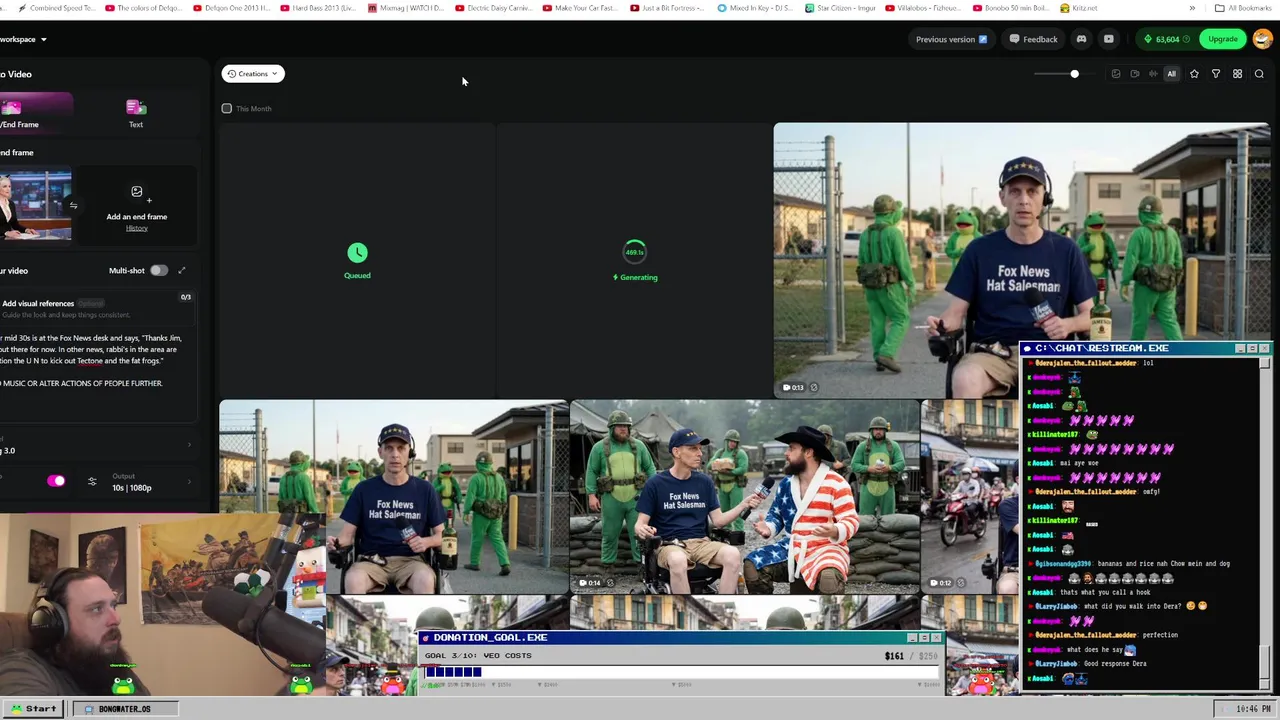Image resolution: width=1280 pixels, height=720 pixels.
Task: Open Just a Bit Fortress bookmark
Action: [668, 8]
